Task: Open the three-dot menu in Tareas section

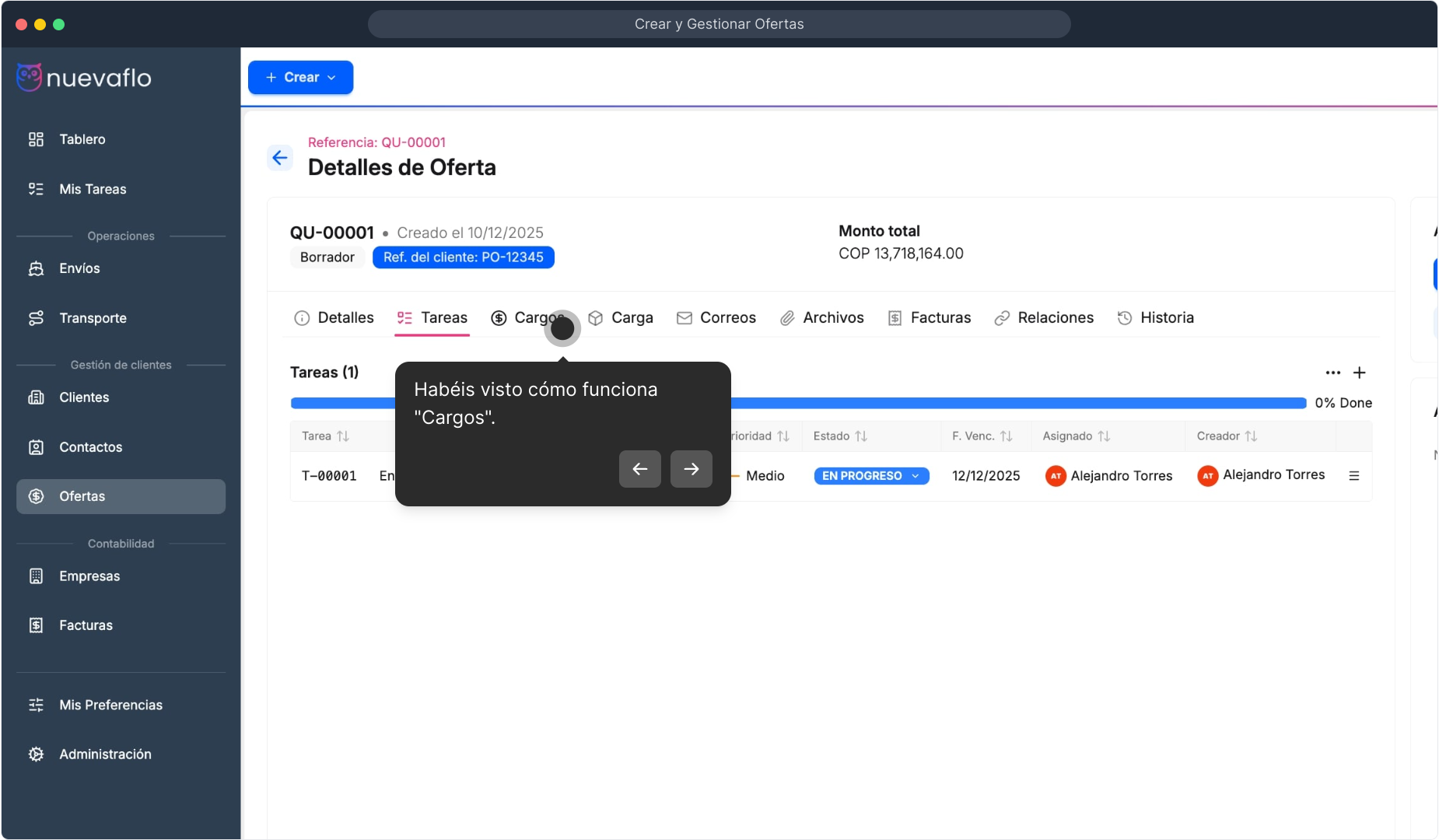Action: point(1332,373)
